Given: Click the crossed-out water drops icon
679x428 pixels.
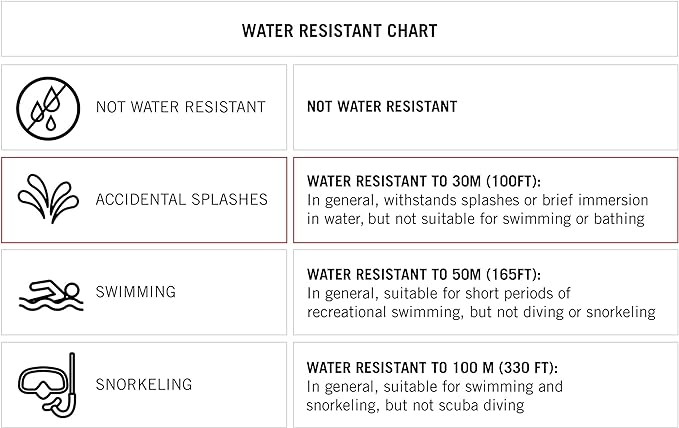Looking at the screenshot, I should coord(46,106).
